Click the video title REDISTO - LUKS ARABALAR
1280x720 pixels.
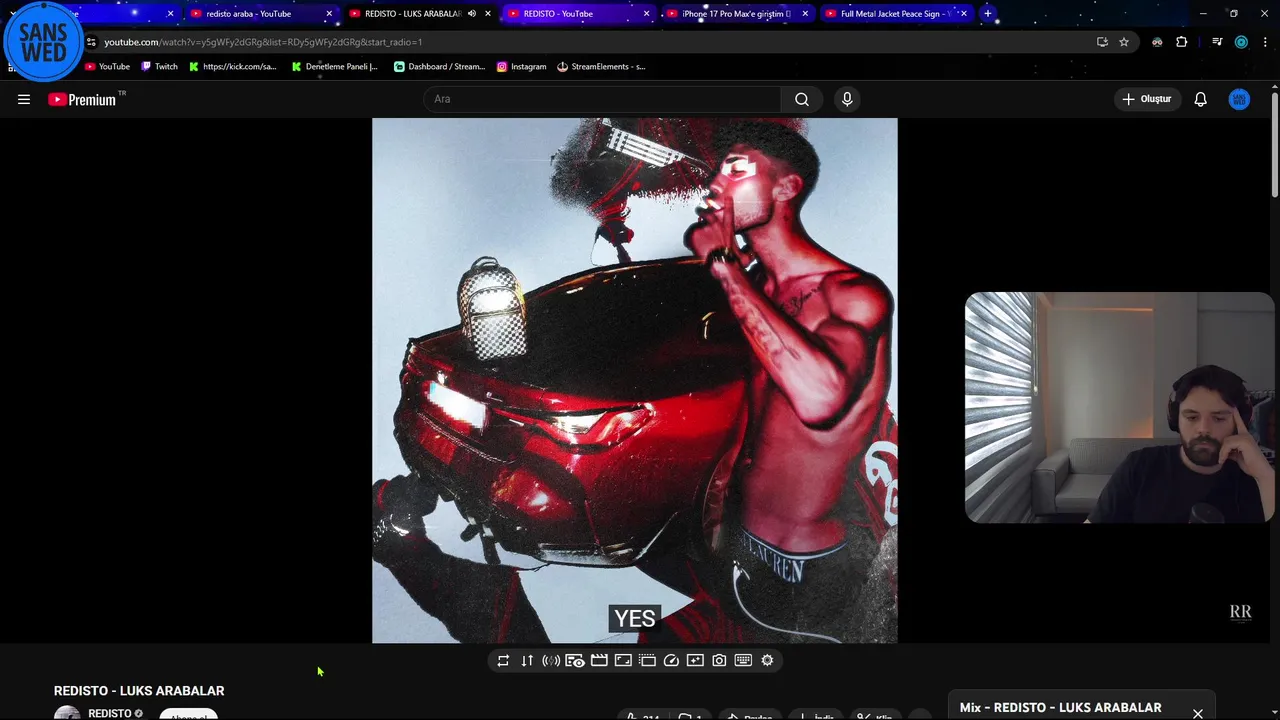(x=139, y=691)
